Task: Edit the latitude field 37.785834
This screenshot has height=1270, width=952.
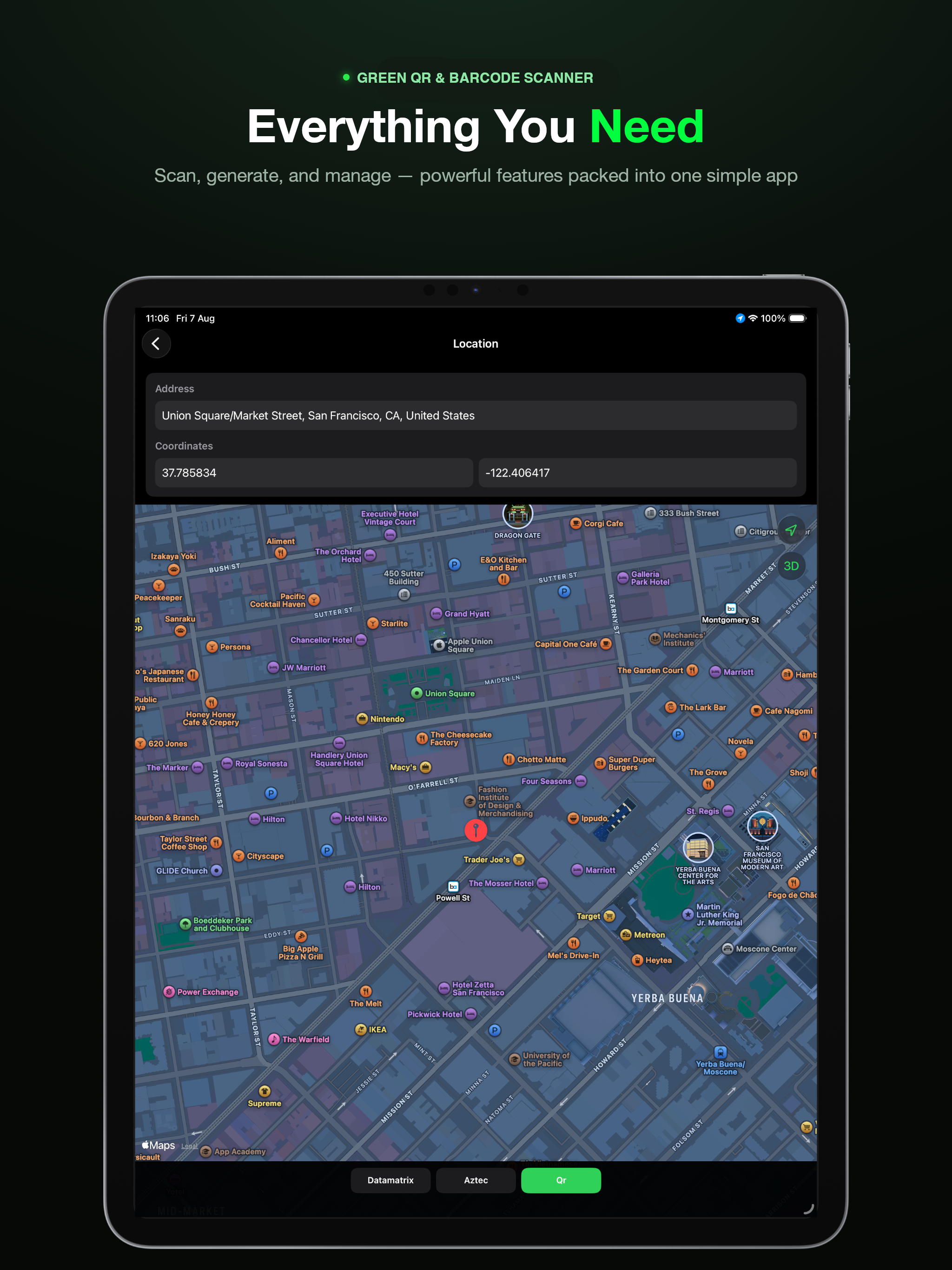Action: (x=314, y=472)
